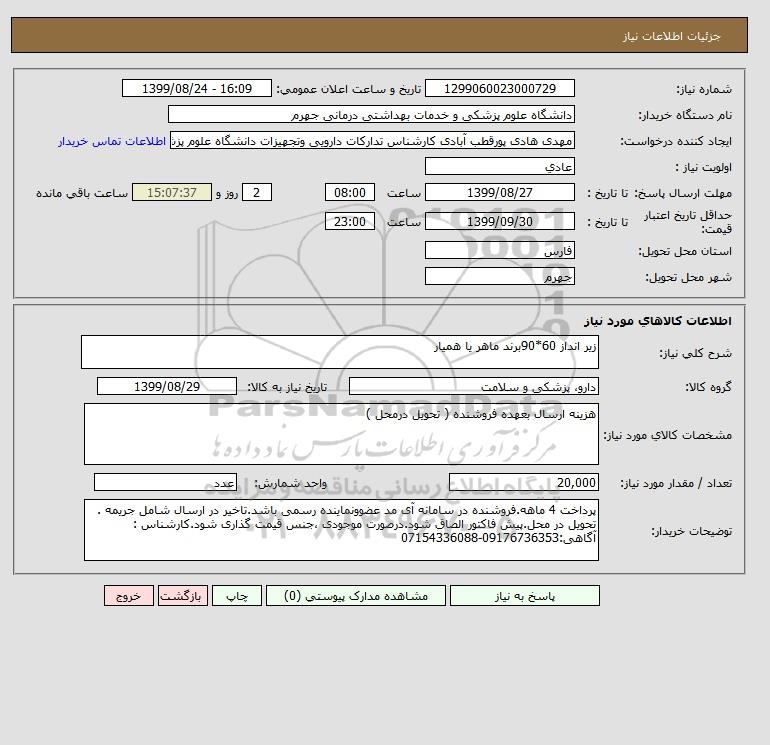Click the 'واحد شمارش:' label
Image resolution: width=770 pixels, height=745 pixels.
click(290, 484)
